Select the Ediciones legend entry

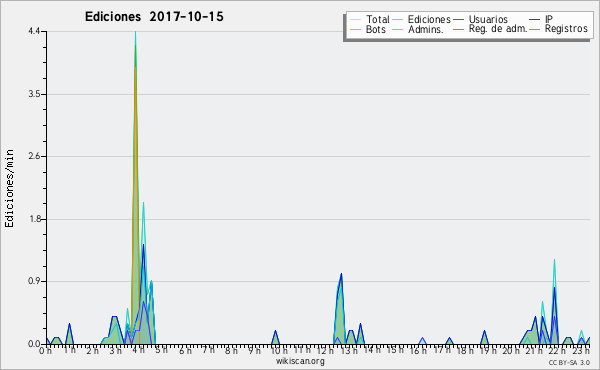pos(422,19)
